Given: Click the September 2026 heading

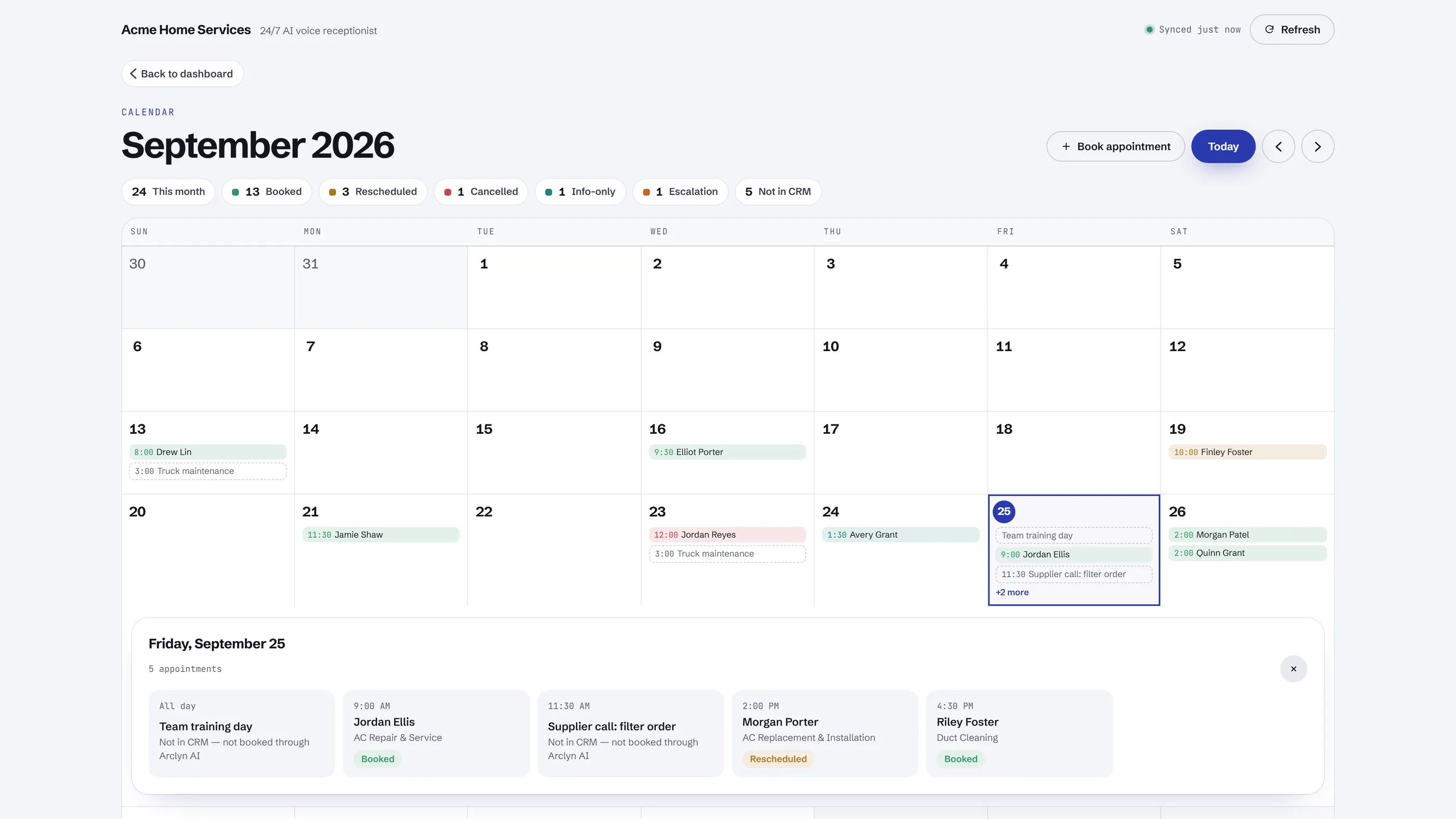Looking at the screenshot, I should pyautogui.click(x=258, y=145).
